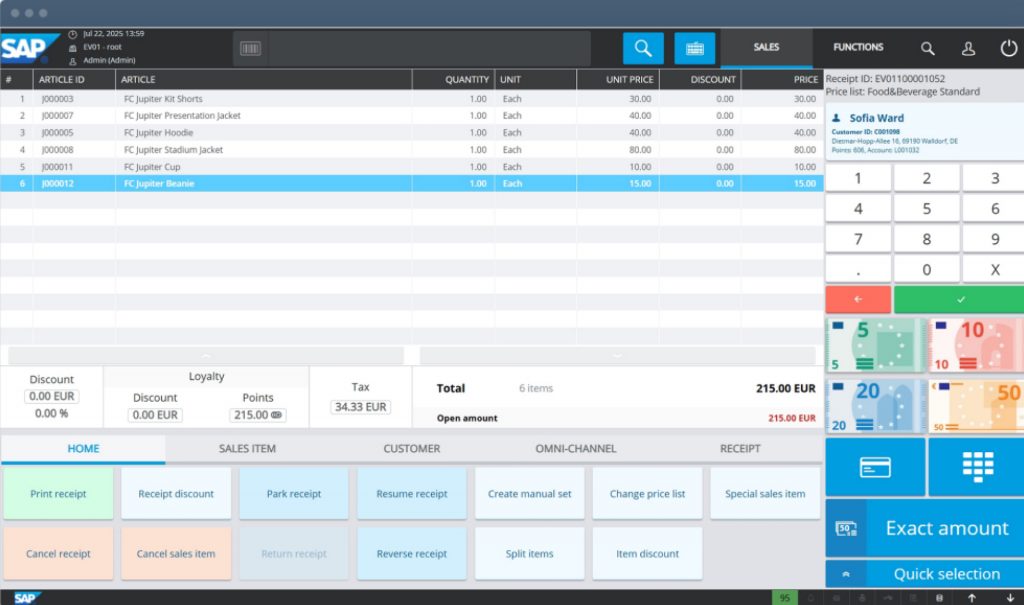
Task: Open the user profile icon
Action: pos(968,48)
